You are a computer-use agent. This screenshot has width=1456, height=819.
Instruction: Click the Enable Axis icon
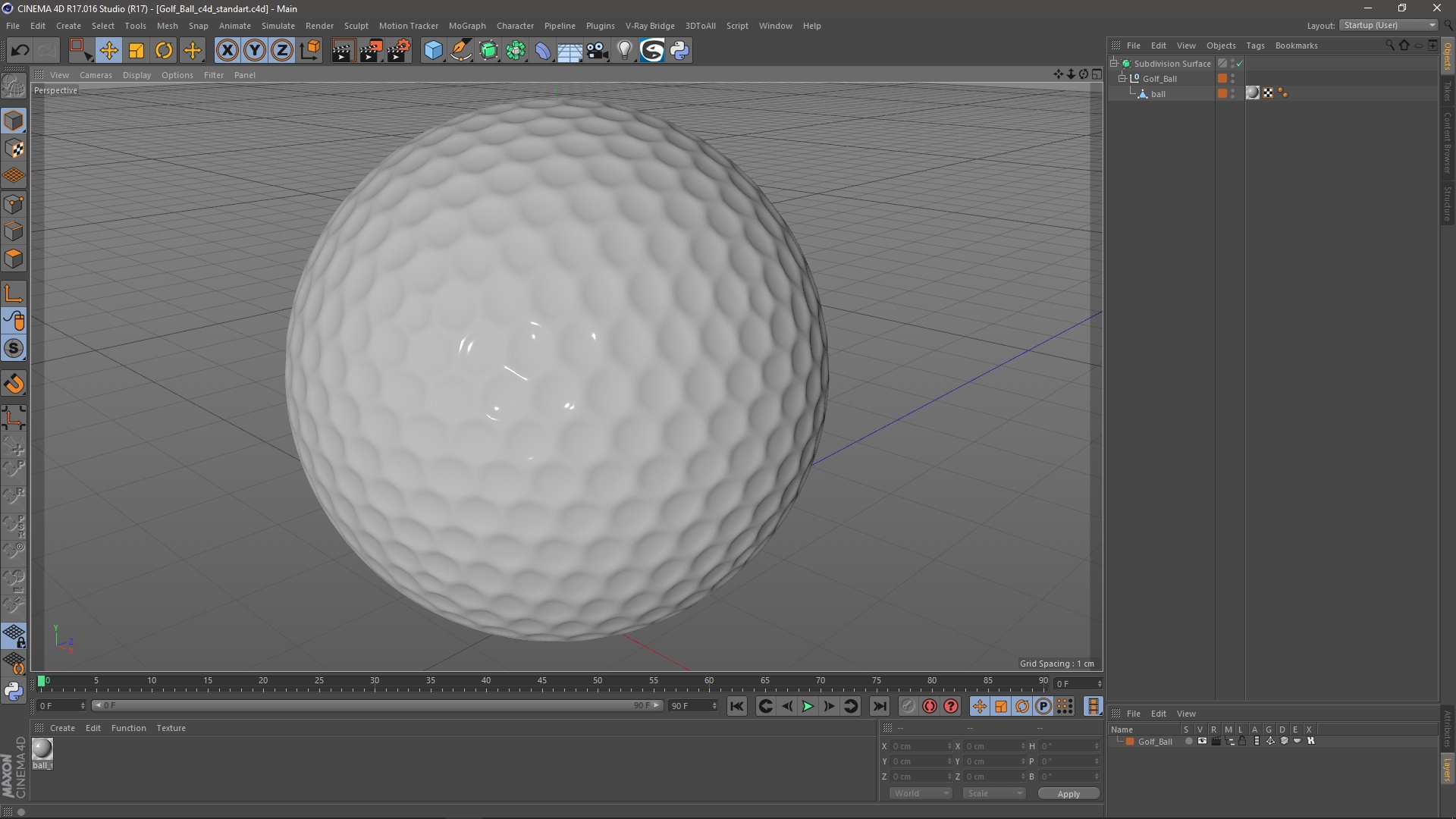[x=14, y=293]
